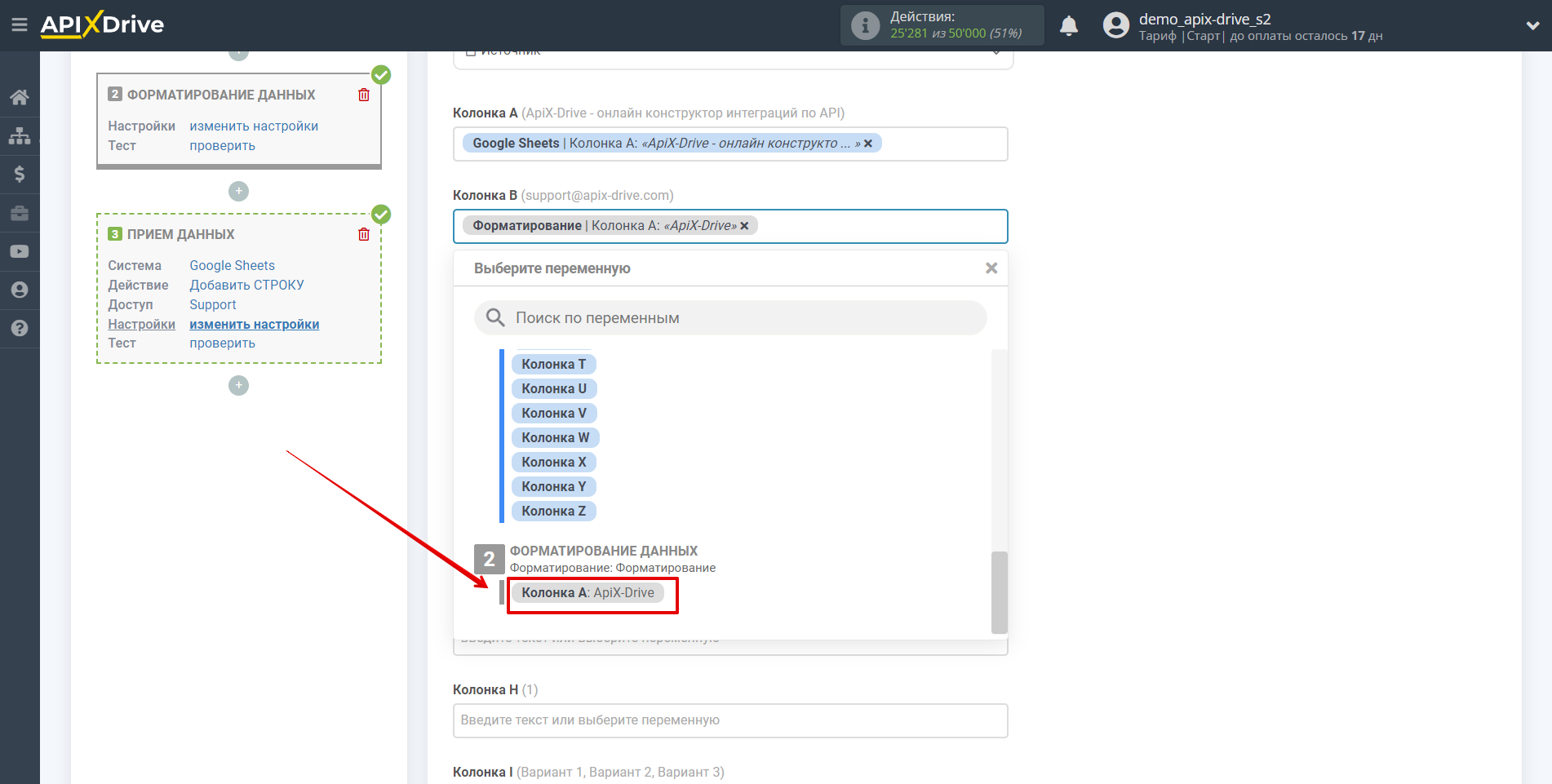The image size is (1552, 784).
Task: Select variable Колонка T
Action: coord(554,364)
